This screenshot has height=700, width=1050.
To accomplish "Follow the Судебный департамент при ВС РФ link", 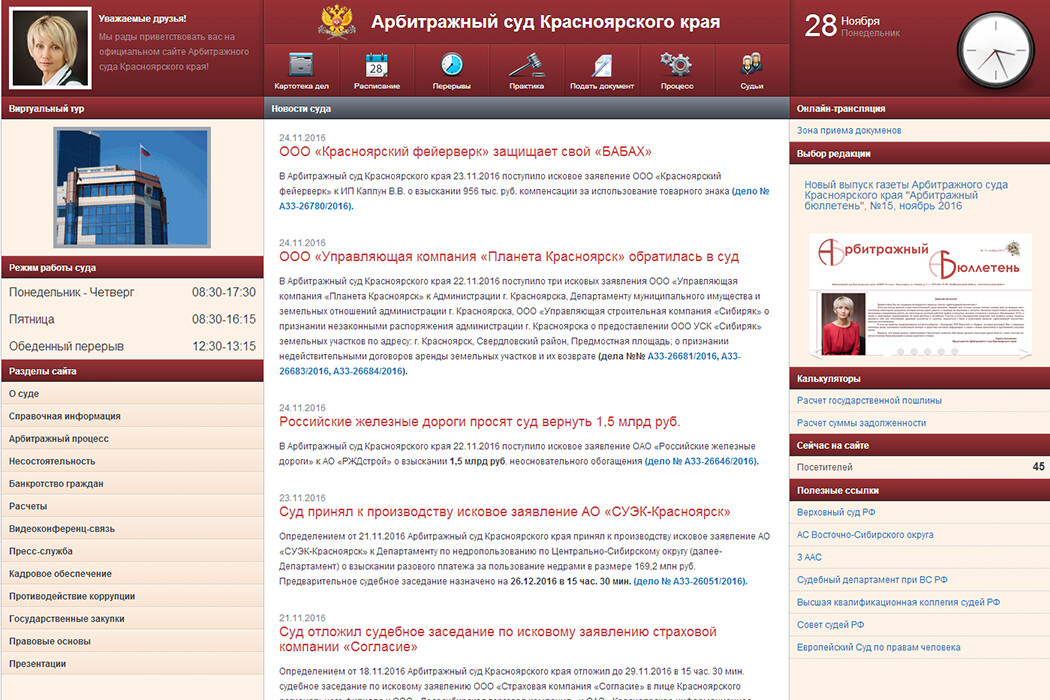I will 872,580.
